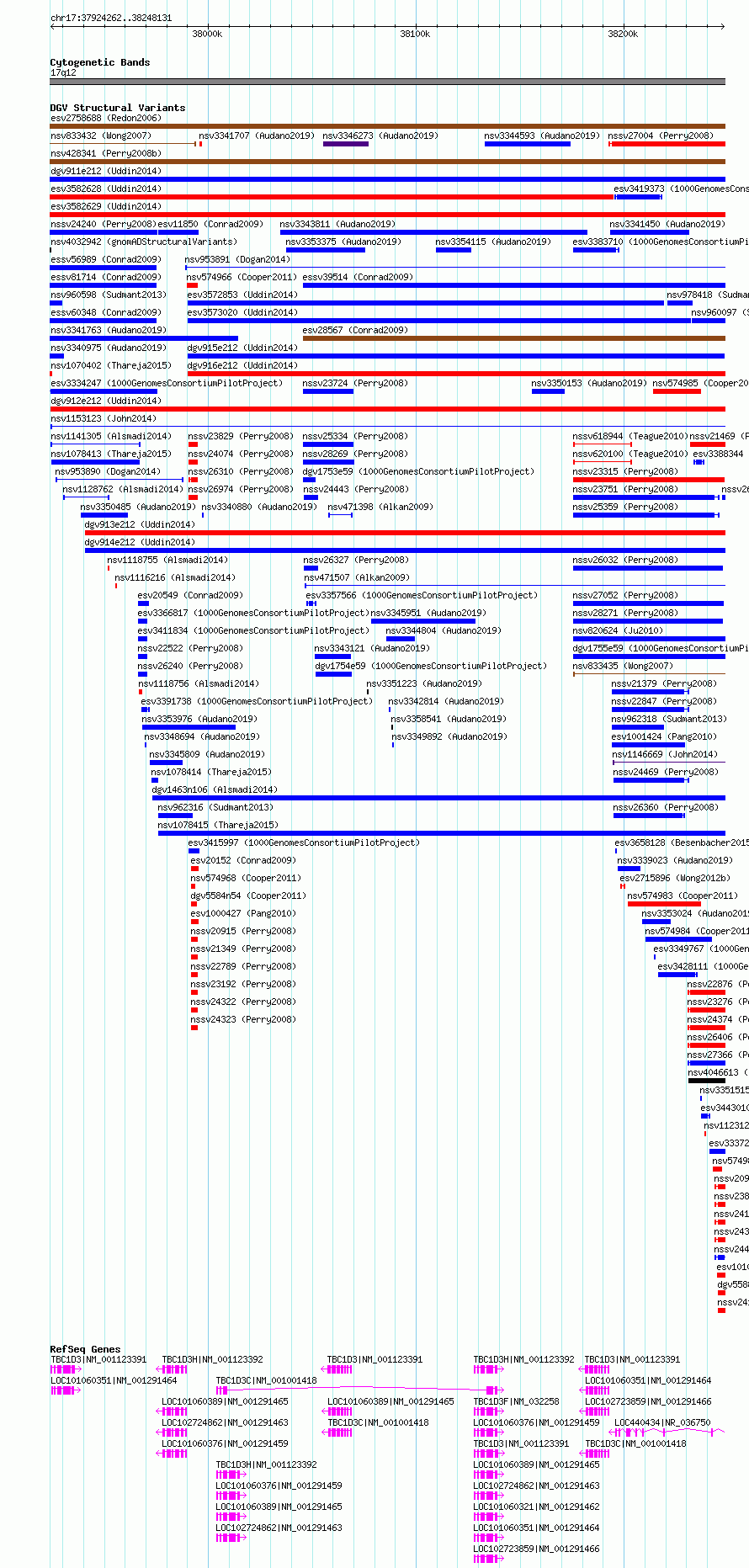Open variant nsv3344593 (Audano2019)
Viewport: 749px width, 1568px height.
542,136
